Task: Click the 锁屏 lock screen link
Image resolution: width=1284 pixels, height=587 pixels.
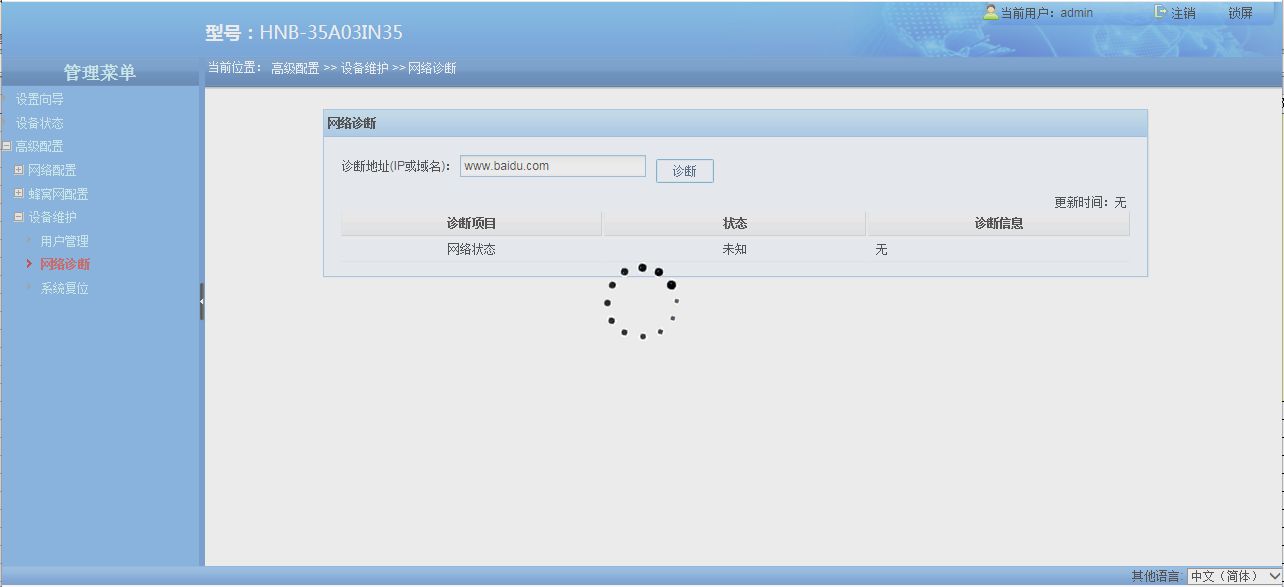Action: click(1240, 13)
